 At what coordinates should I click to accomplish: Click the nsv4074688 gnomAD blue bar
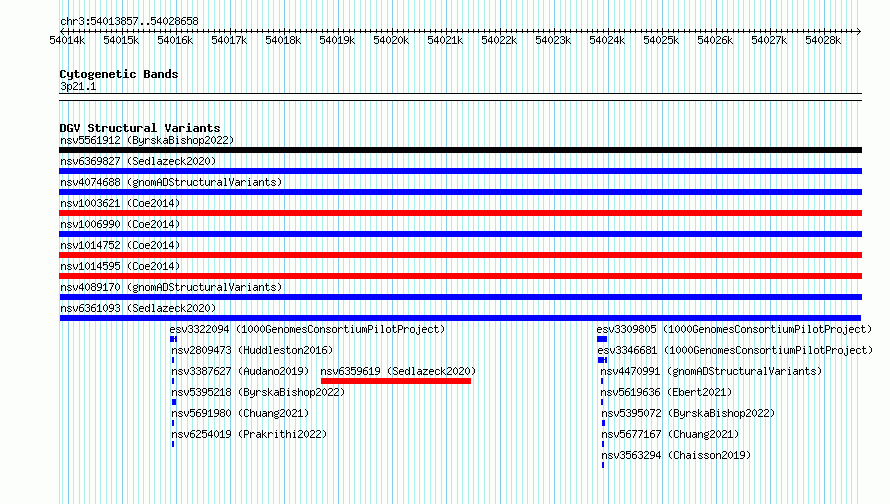pyautogui.click(x=460, y=192)
